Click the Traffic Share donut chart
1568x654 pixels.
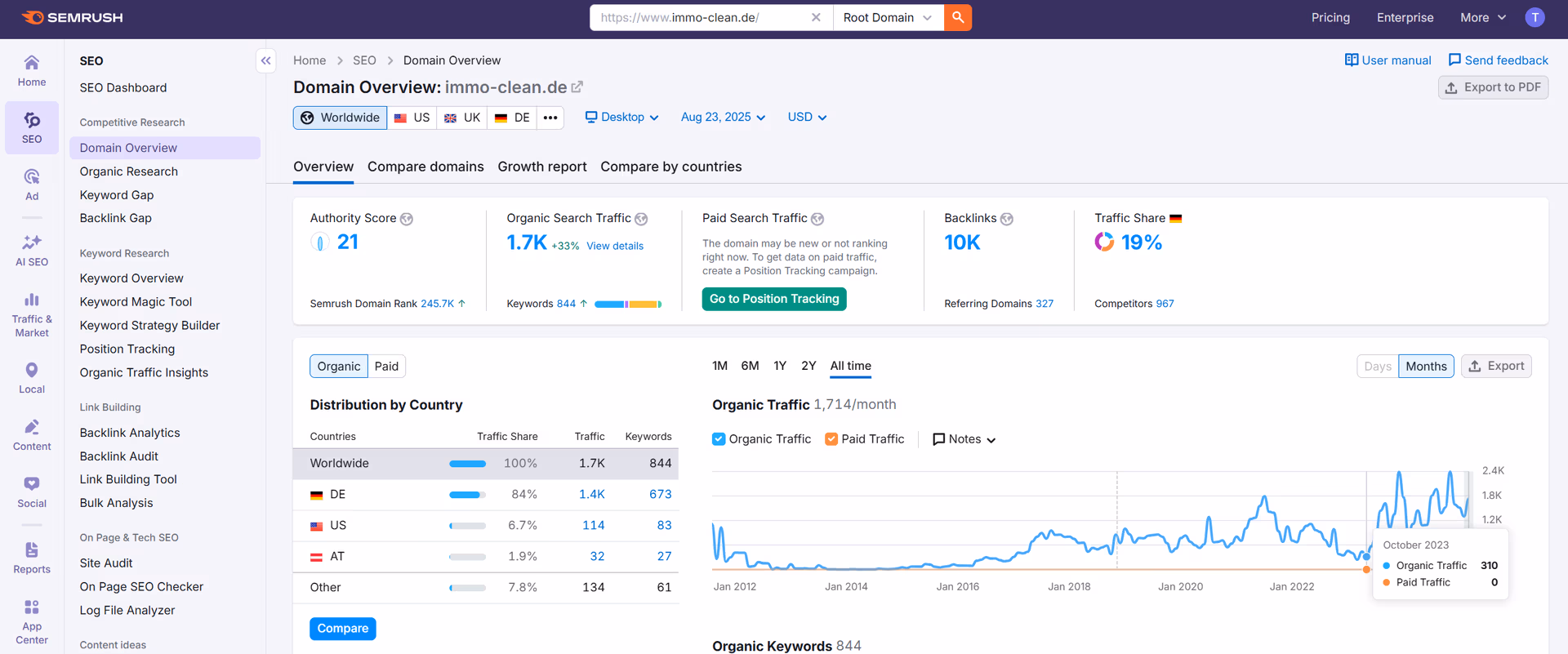pos(1104,242)
